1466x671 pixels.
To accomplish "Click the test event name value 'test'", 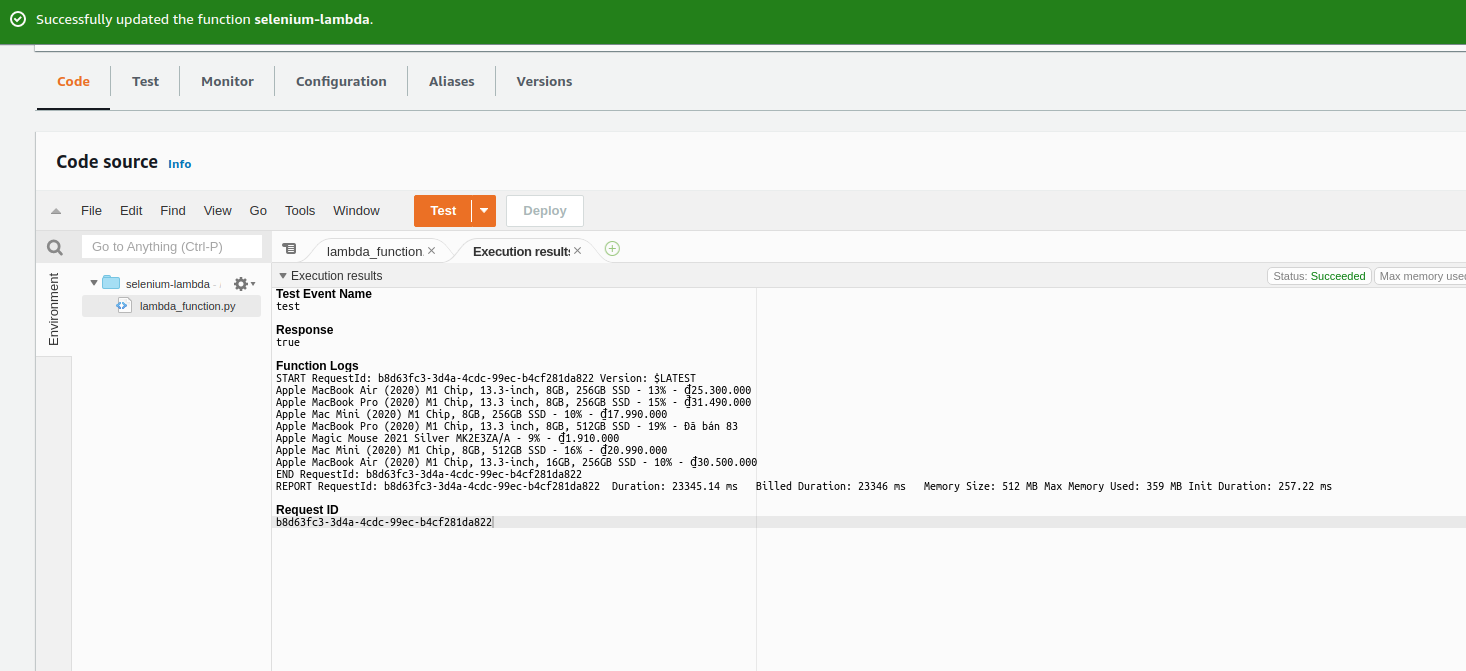I will (x=288, y=307).
